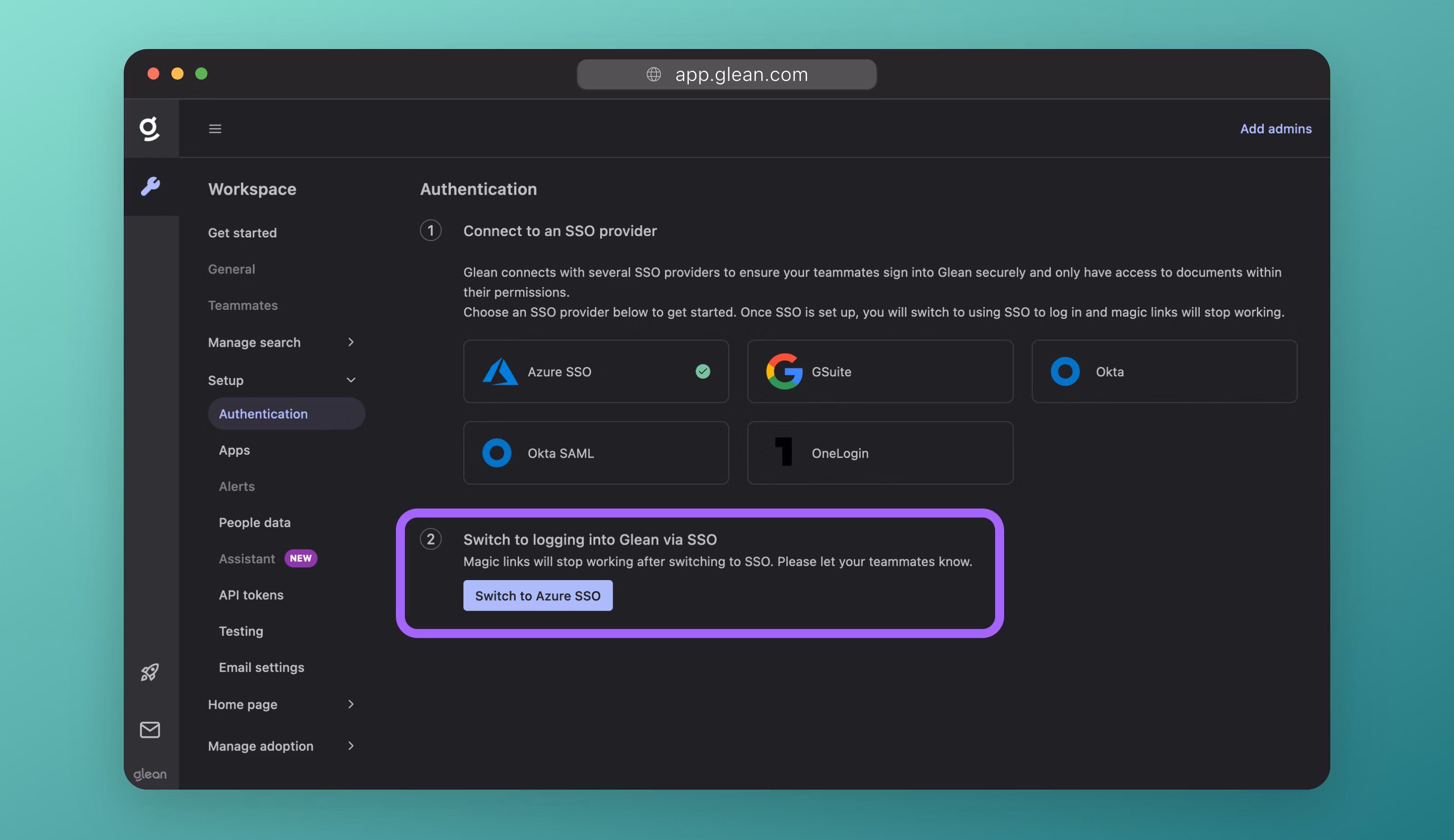Open the hamburger menu
The height and width of the screenshot is (840, 1454).
[x=215, y=128]
